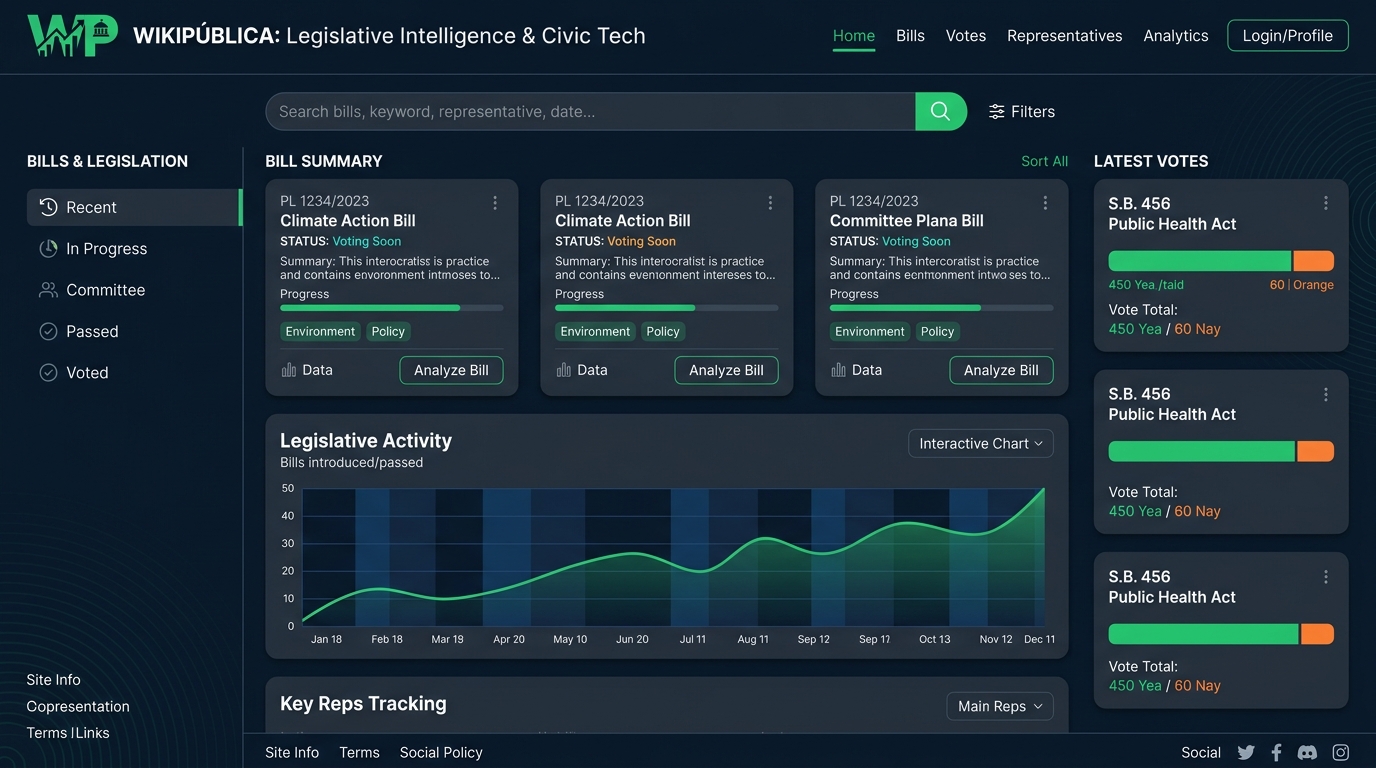The image size is (1376, 768).
Task: Open the Facebook social link
Action: pos(1277,753)
